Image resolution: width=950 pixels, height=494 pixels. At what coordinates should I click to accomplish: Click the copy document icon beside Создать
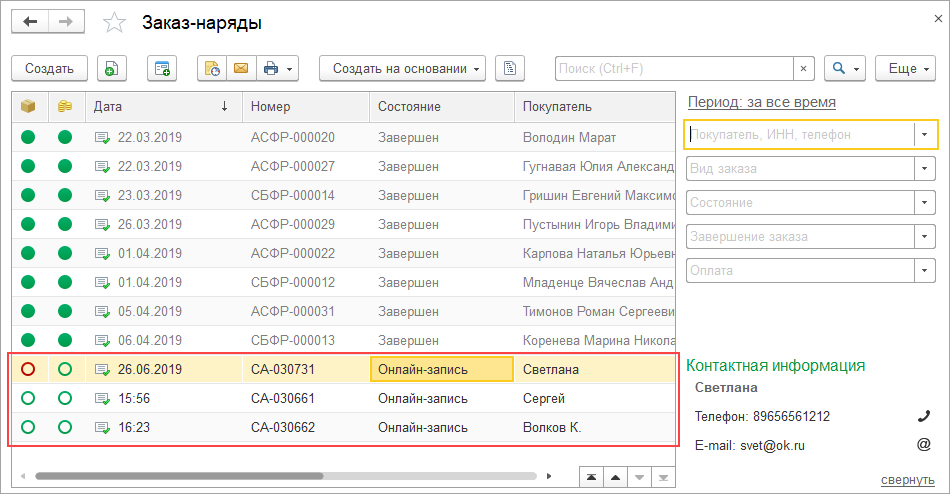pos(112,69)
